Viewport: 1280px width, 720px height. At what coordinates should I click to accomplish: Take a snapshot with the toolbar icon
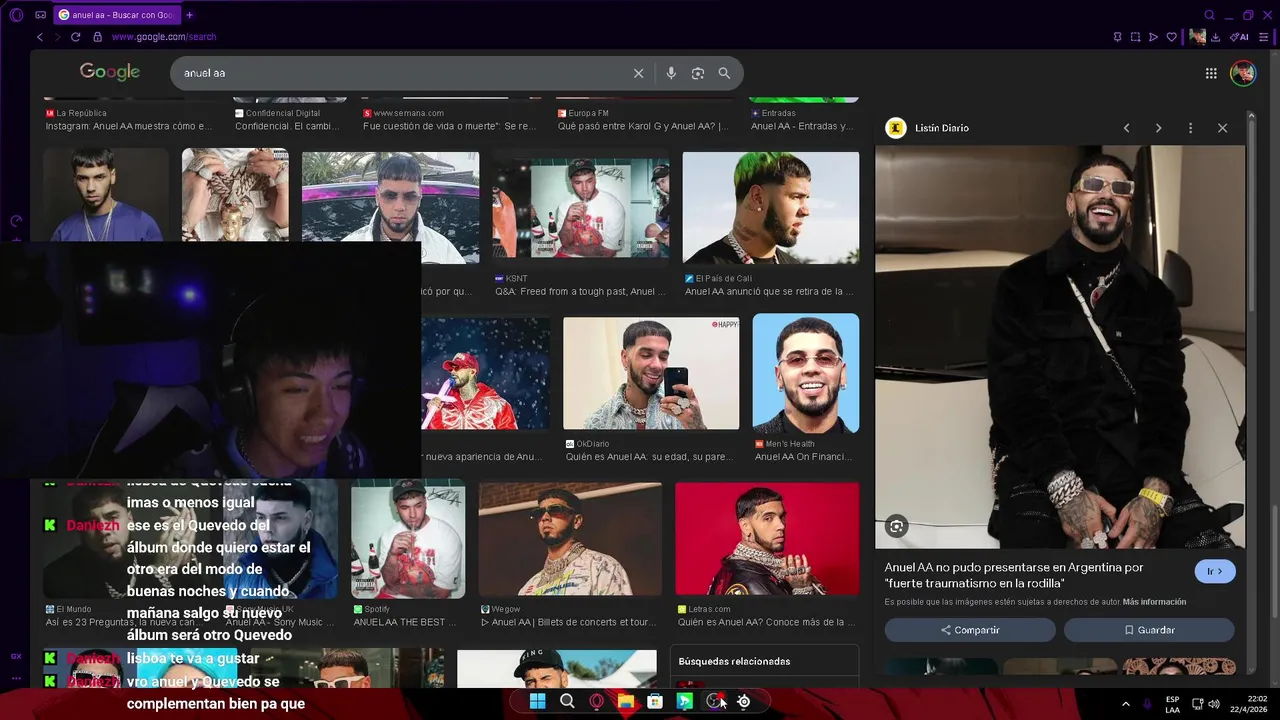coord(1135,37)
